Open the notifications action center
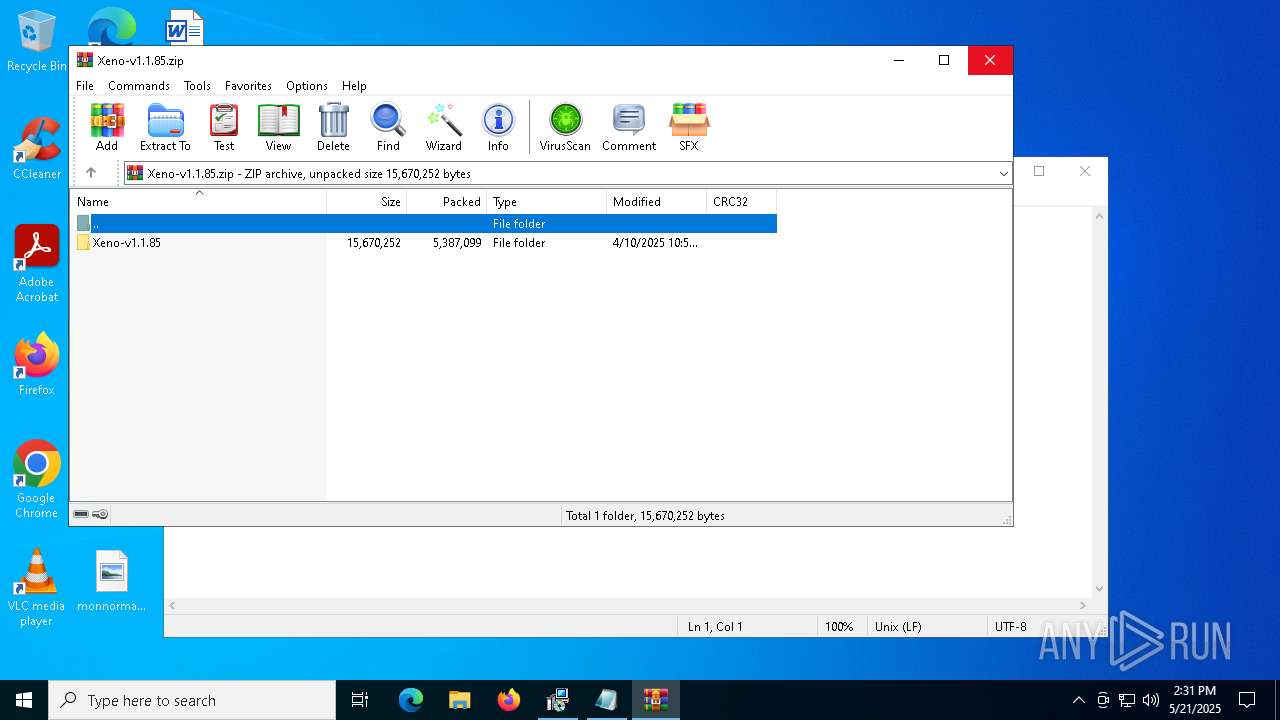The width and height of the screenshot is (1280, 720). (x=1247, y=700)
